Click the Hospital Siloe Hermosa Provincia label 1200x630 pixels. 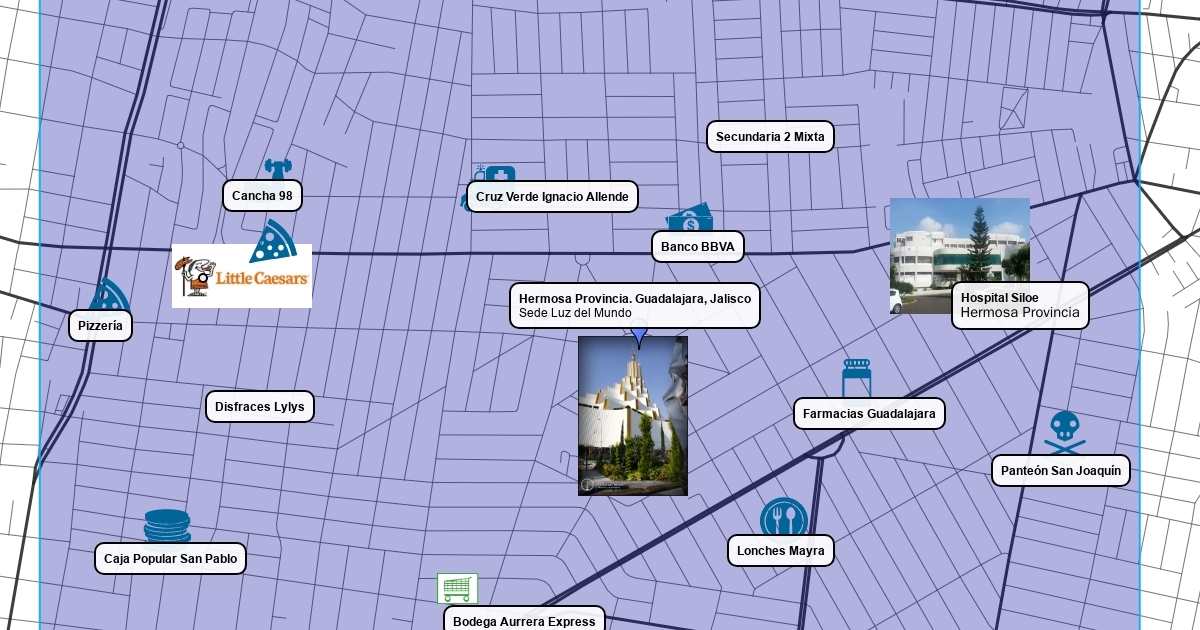[1020, 305]
